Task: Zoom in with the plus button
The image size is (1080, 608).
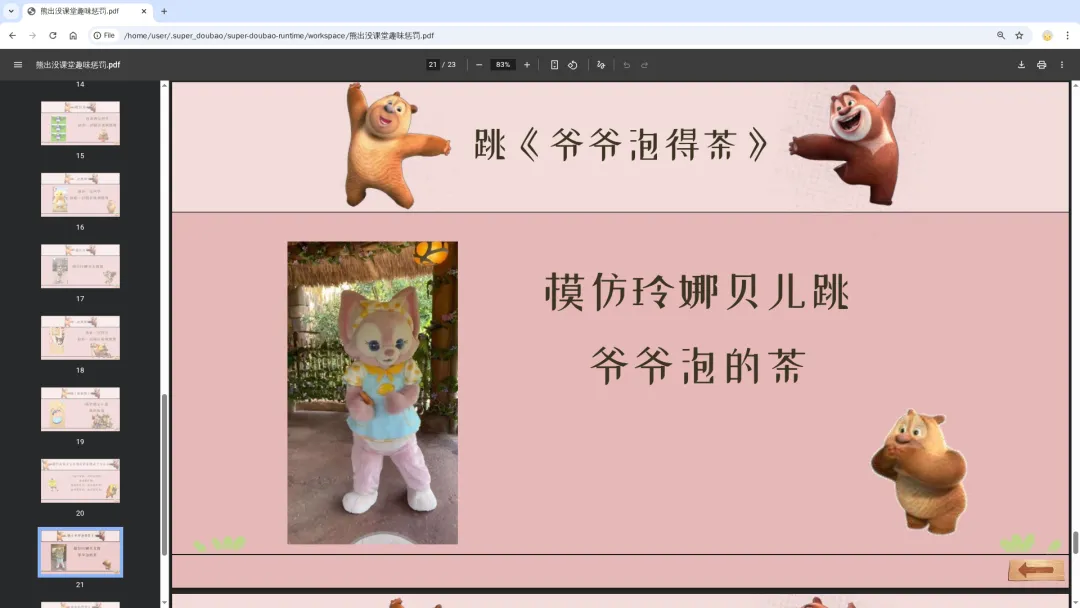Action: (527, 65)
